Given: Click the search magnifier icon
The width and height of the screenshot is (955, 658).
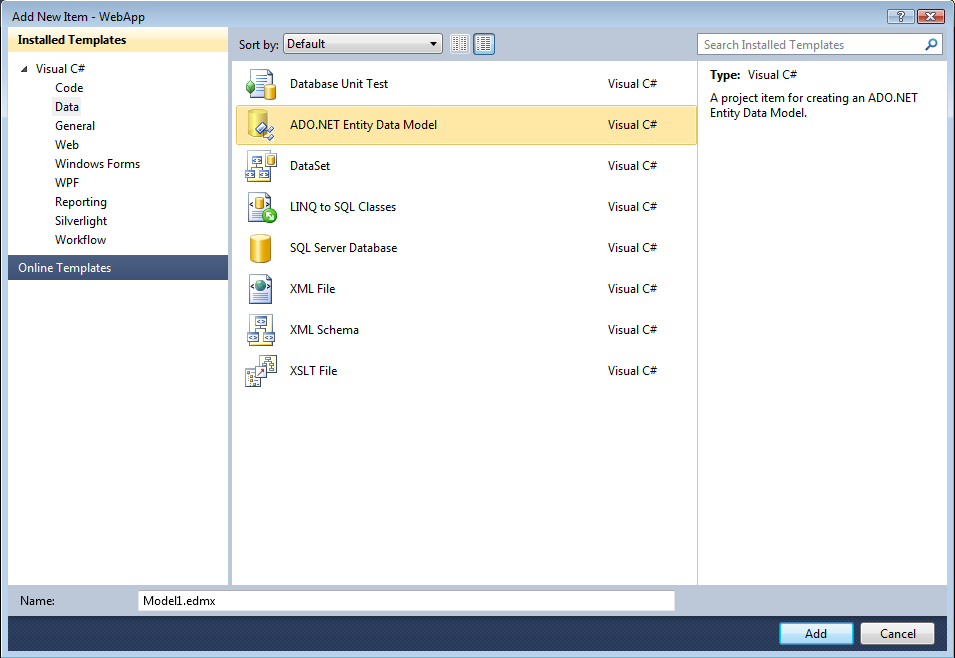Looking at the screenshot, I should 931,44.
